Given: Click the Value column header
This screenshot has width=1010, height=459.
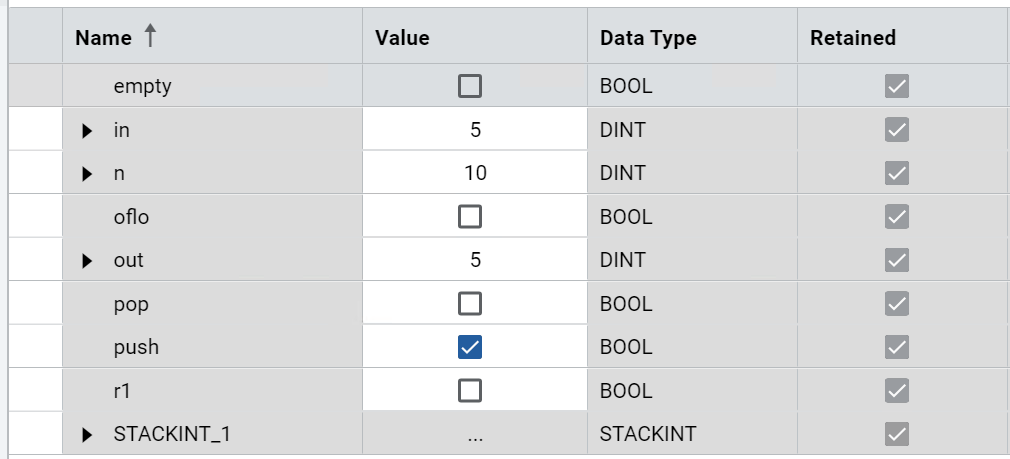Looking at the screenshot, I should tap(402, 38).
